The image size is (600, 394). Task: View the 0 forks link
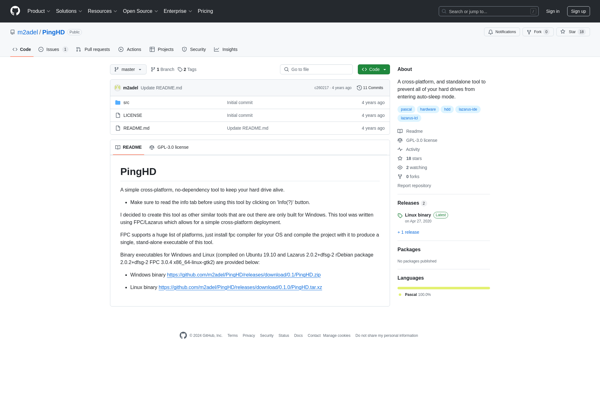[408, 177]
